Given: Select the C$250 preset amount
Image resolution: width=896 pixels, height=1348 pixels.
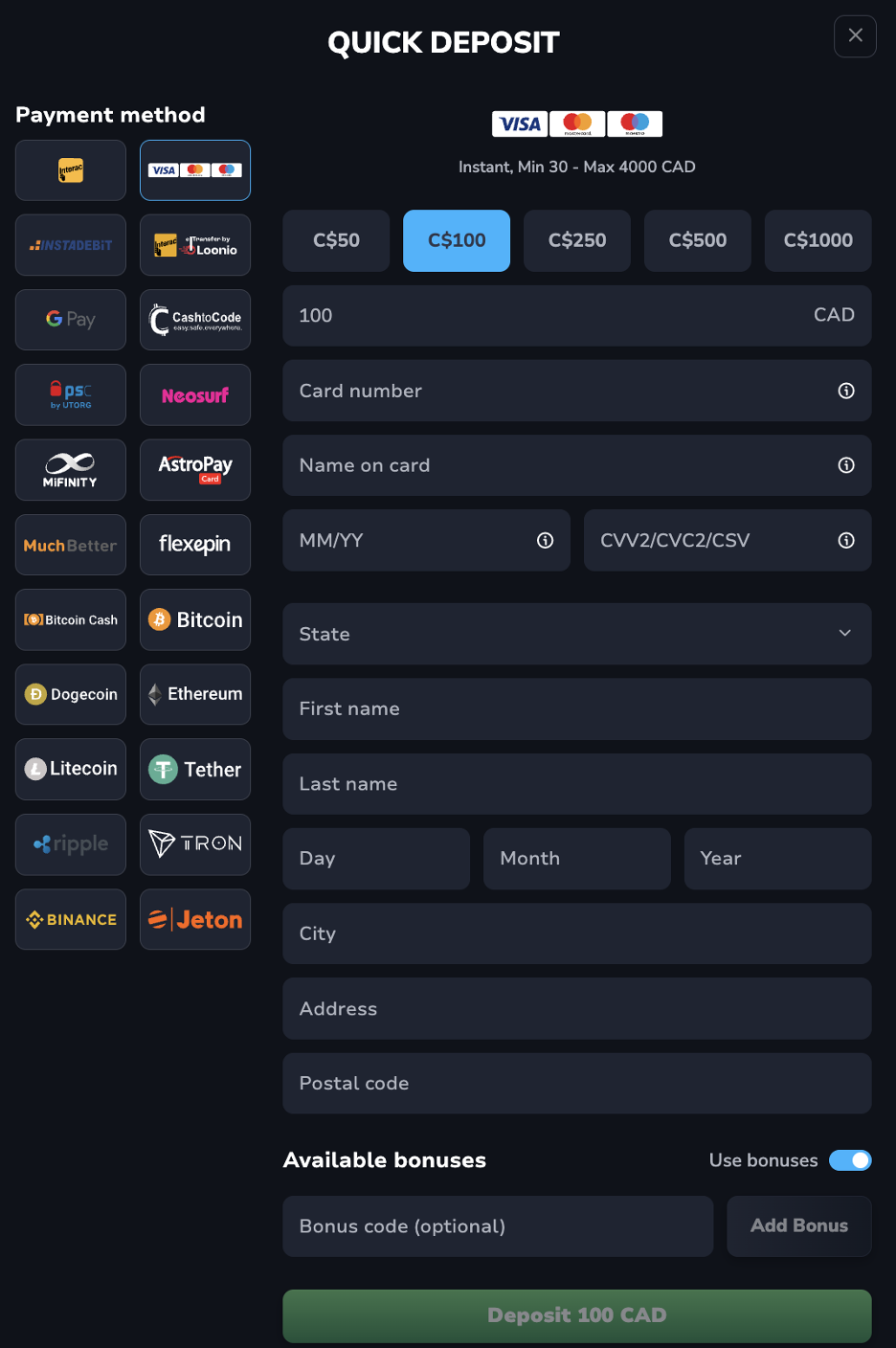Looking at the screenshot, I should click(x=577, y=240).
